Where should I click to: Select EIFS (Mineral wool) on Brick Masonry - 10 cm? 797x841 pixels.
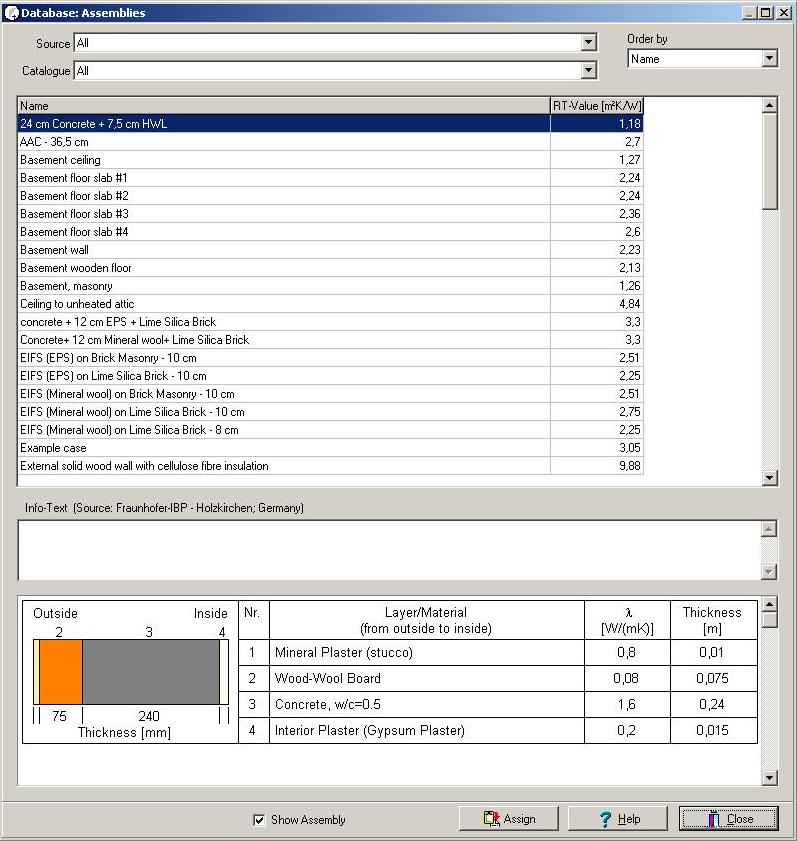coord(330,394)
